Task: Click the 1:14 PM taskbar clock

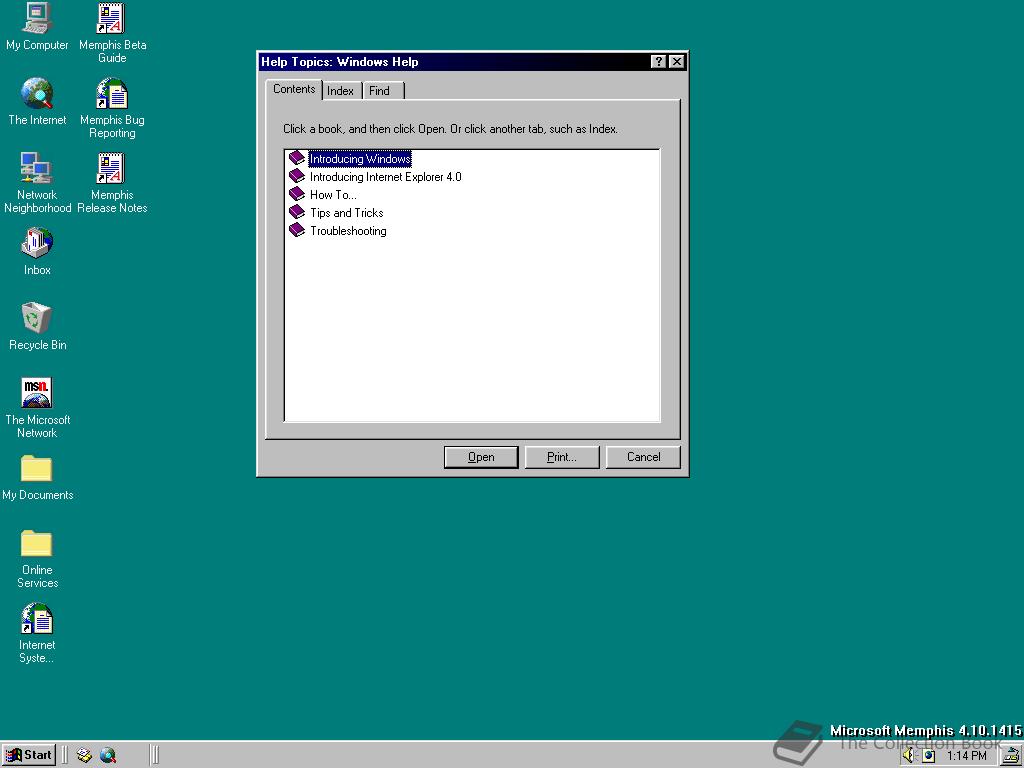Action: coord(967,756)
